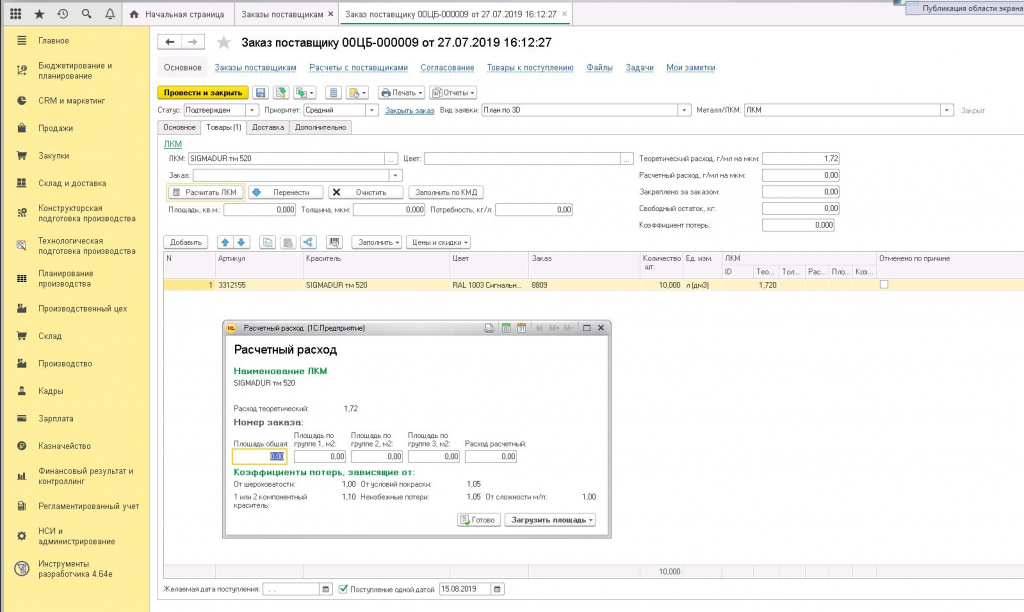Show history clock icon in top bar

(63, 14)
